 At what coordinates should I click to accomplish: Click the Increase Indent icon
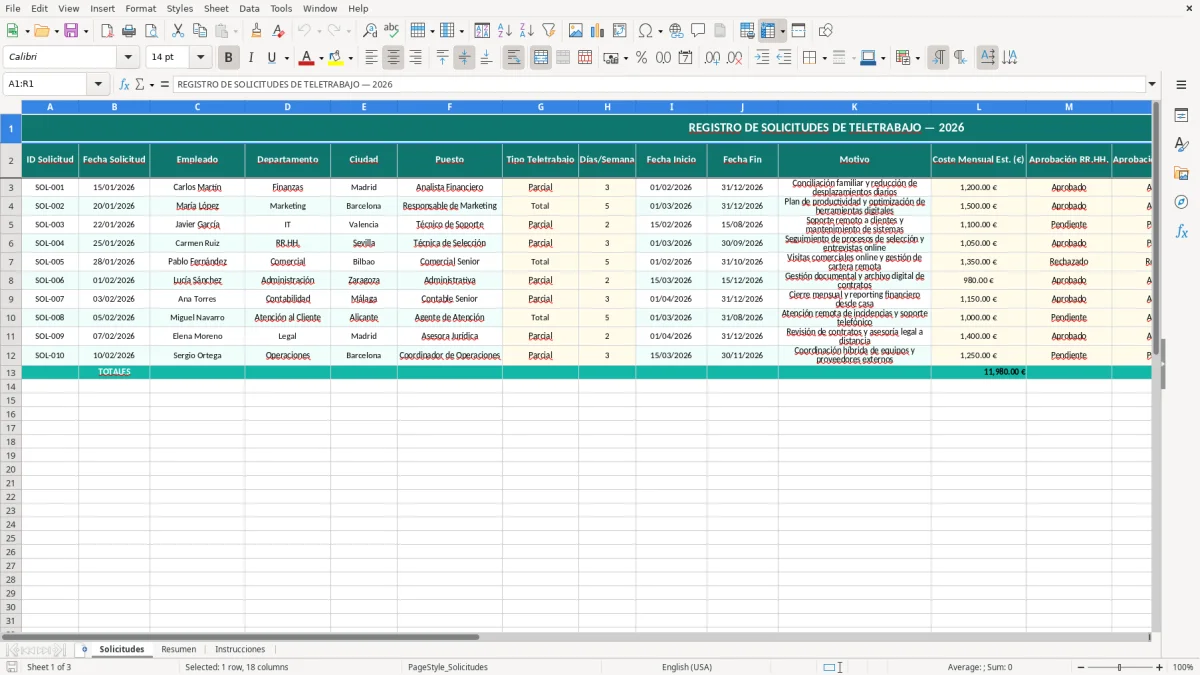(x=762, y=58)
